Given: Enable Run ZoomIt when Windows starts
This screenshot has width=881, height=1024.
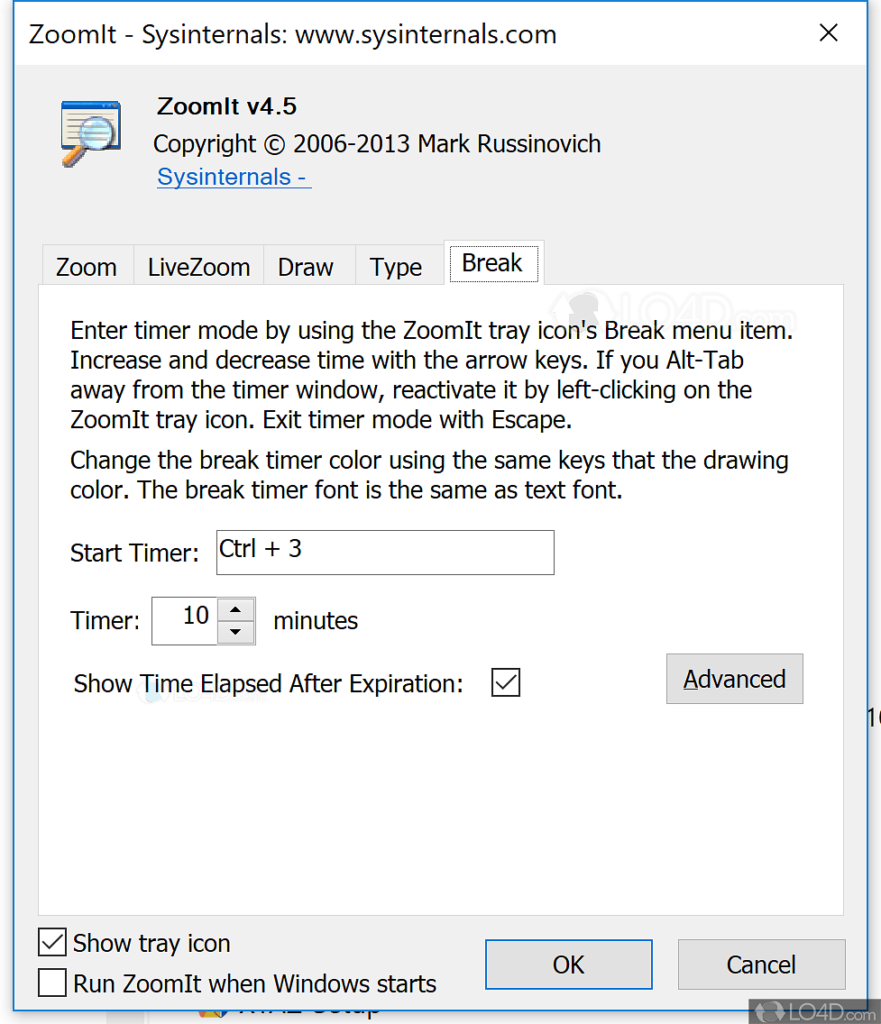Looking at the screenshot, I should (x=52, y=983).
